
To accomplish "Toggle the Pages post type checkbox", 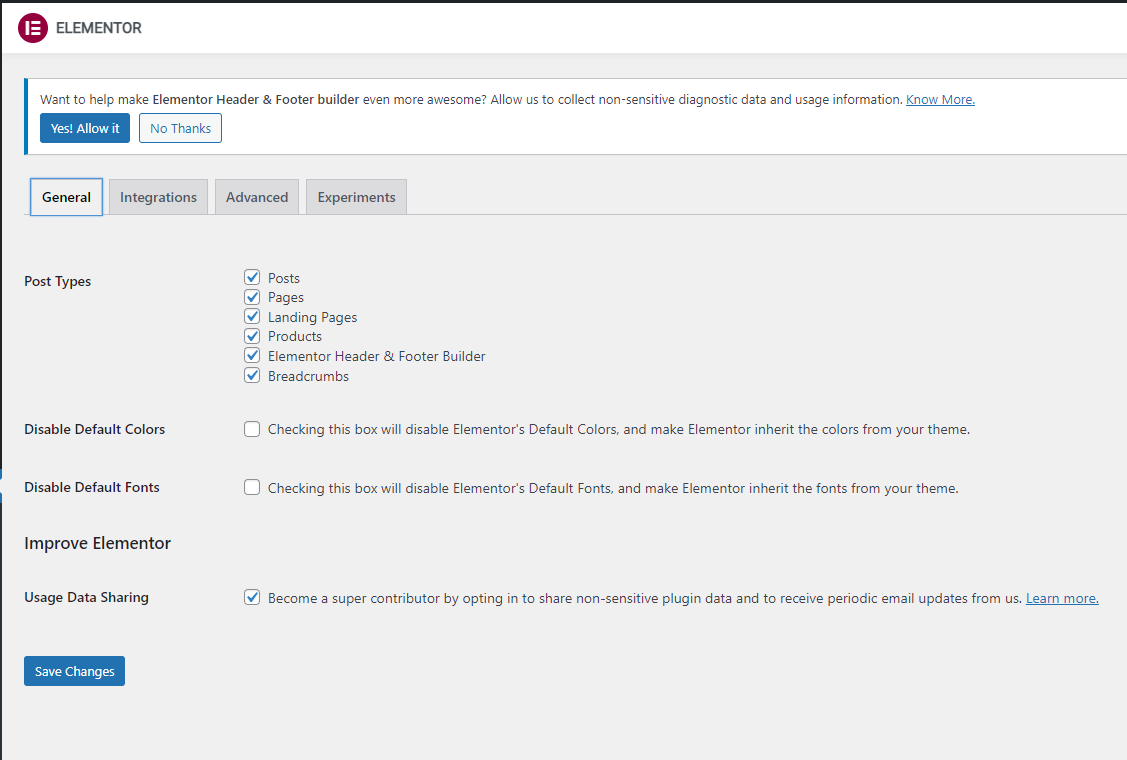I will 252,297.
